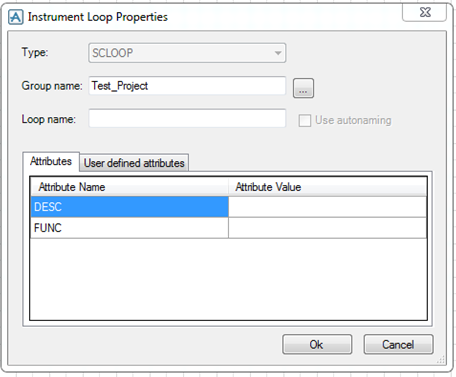Click the Group name field containing Test_Project
456x377 pixels.
click(187, 86)
